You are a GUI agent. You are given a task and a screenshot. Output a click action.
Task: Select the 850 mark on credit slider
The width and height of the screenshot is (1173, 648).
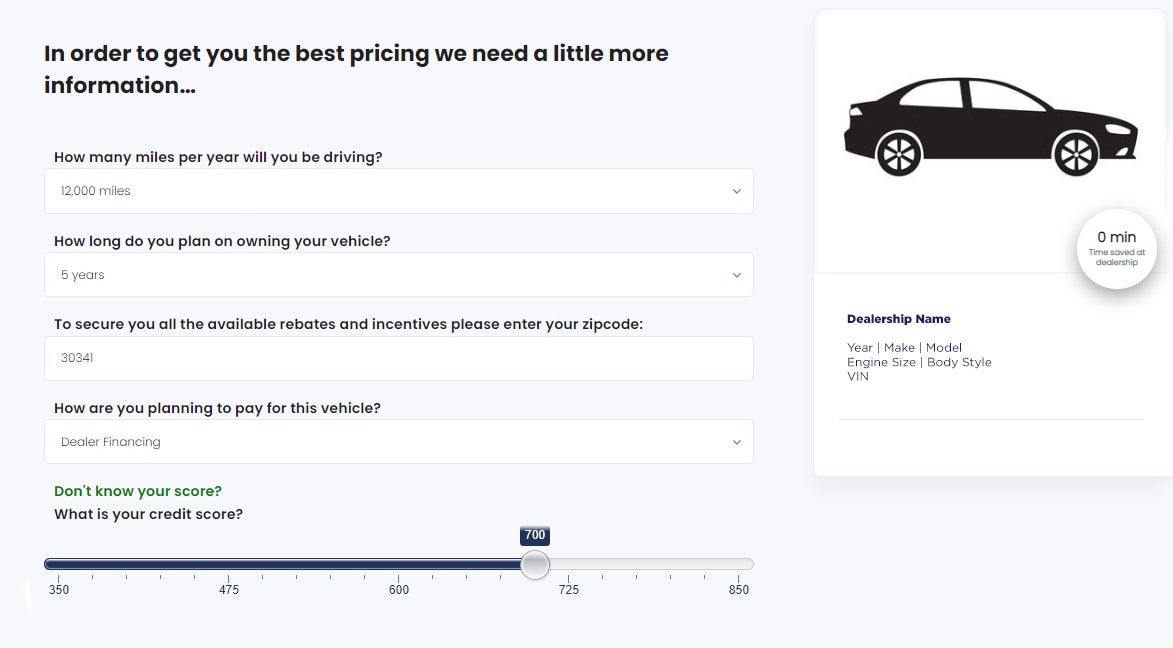[x=738, y=589]
